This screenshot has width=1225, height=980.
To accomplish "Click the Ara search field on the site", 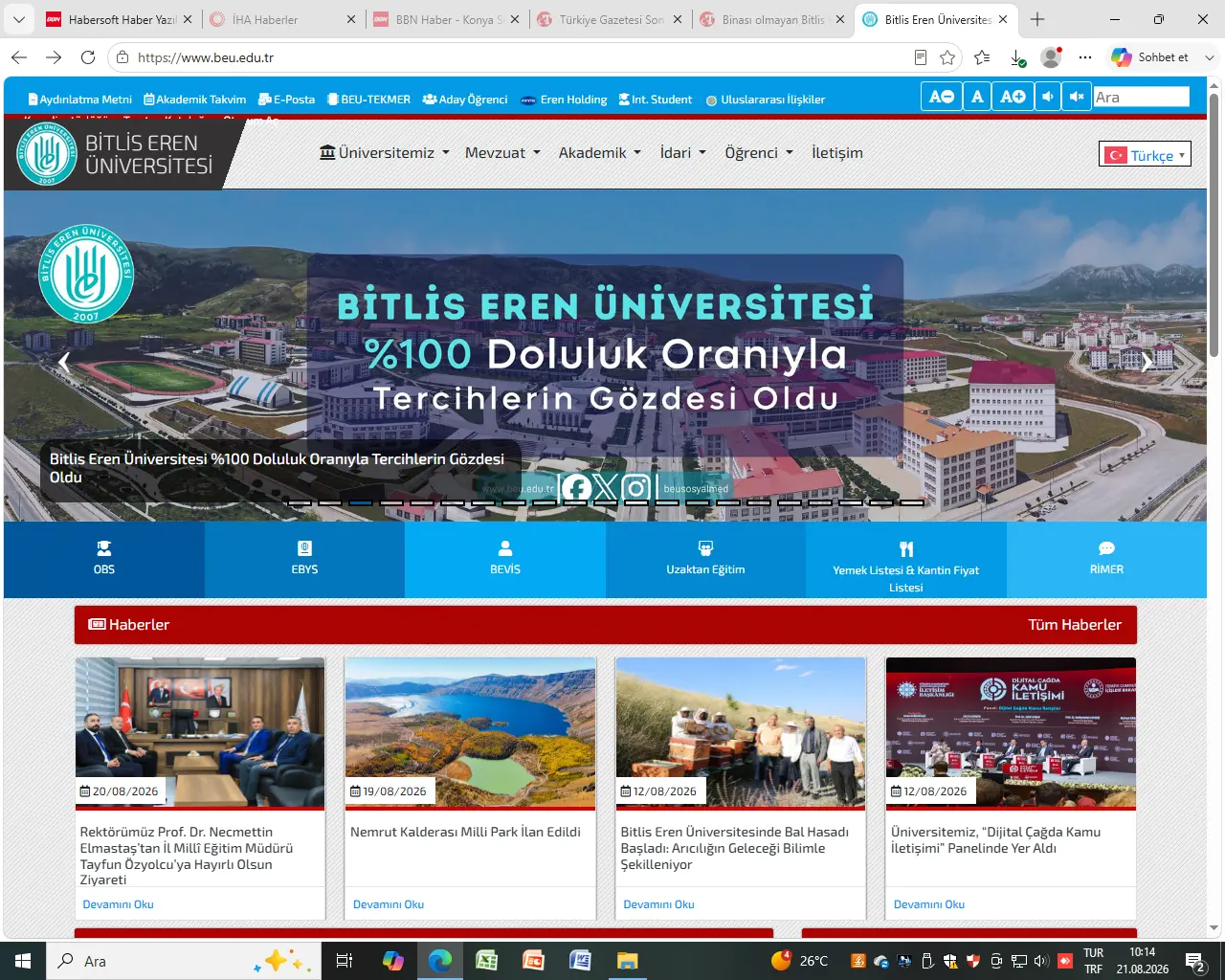I will point(1141,97).
